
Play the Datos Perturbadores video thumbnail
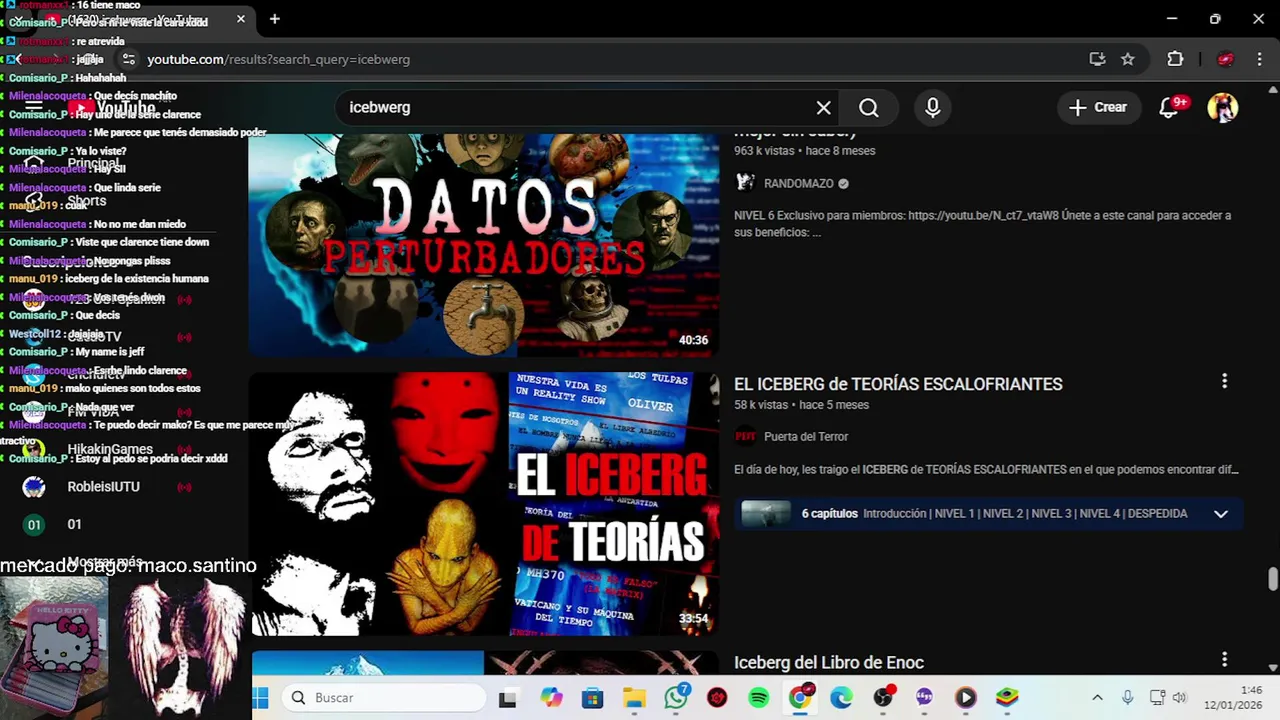[484, 245]
